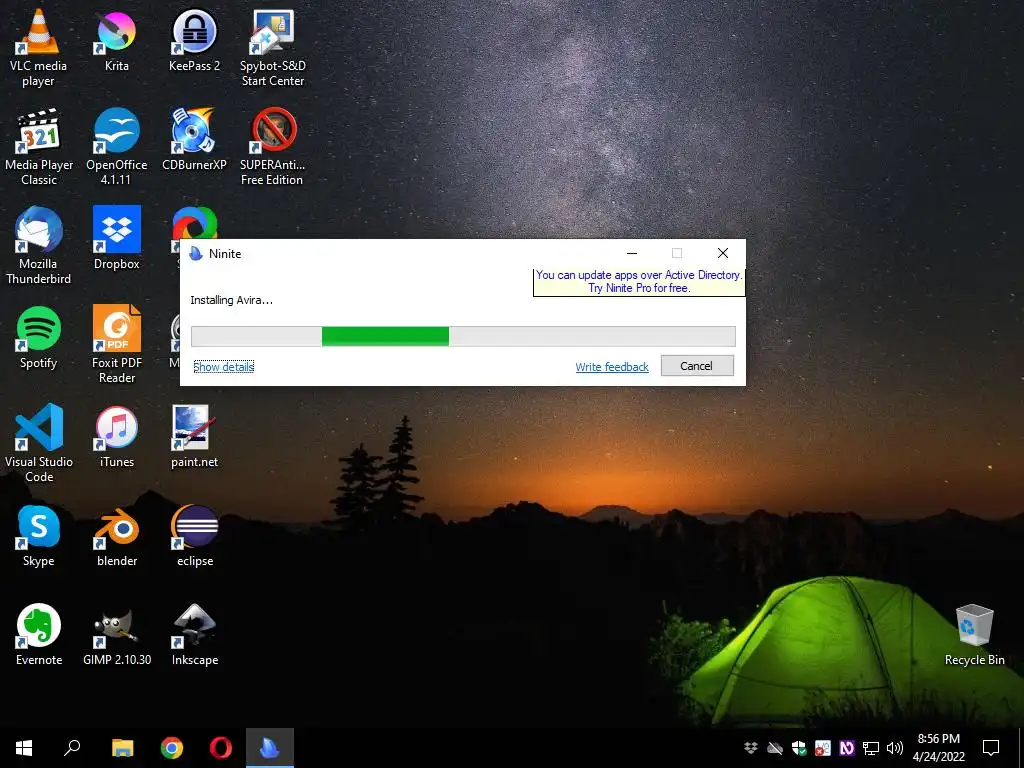
Task: Click the OneNote tray icon
Action: (847, 748)
